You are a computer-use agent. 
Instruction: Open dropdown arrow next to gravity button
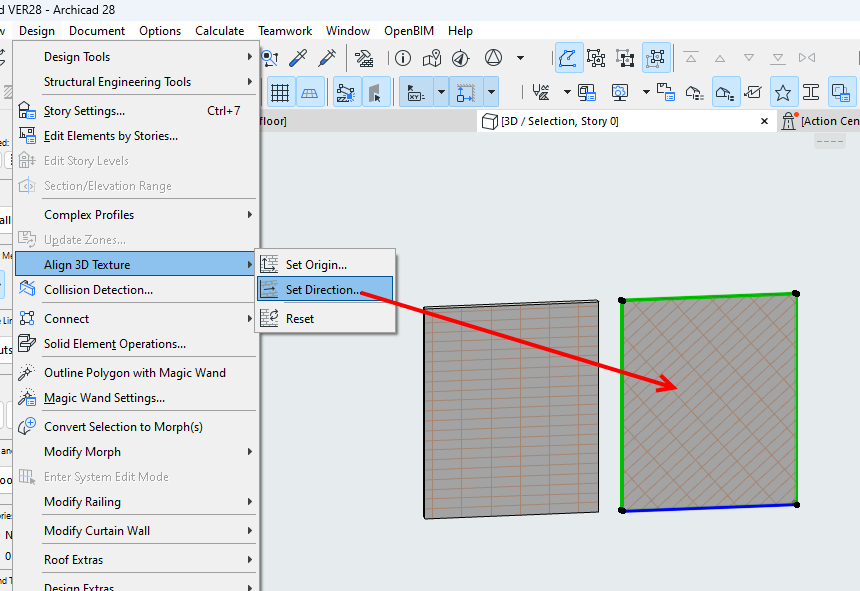point(491,92)
